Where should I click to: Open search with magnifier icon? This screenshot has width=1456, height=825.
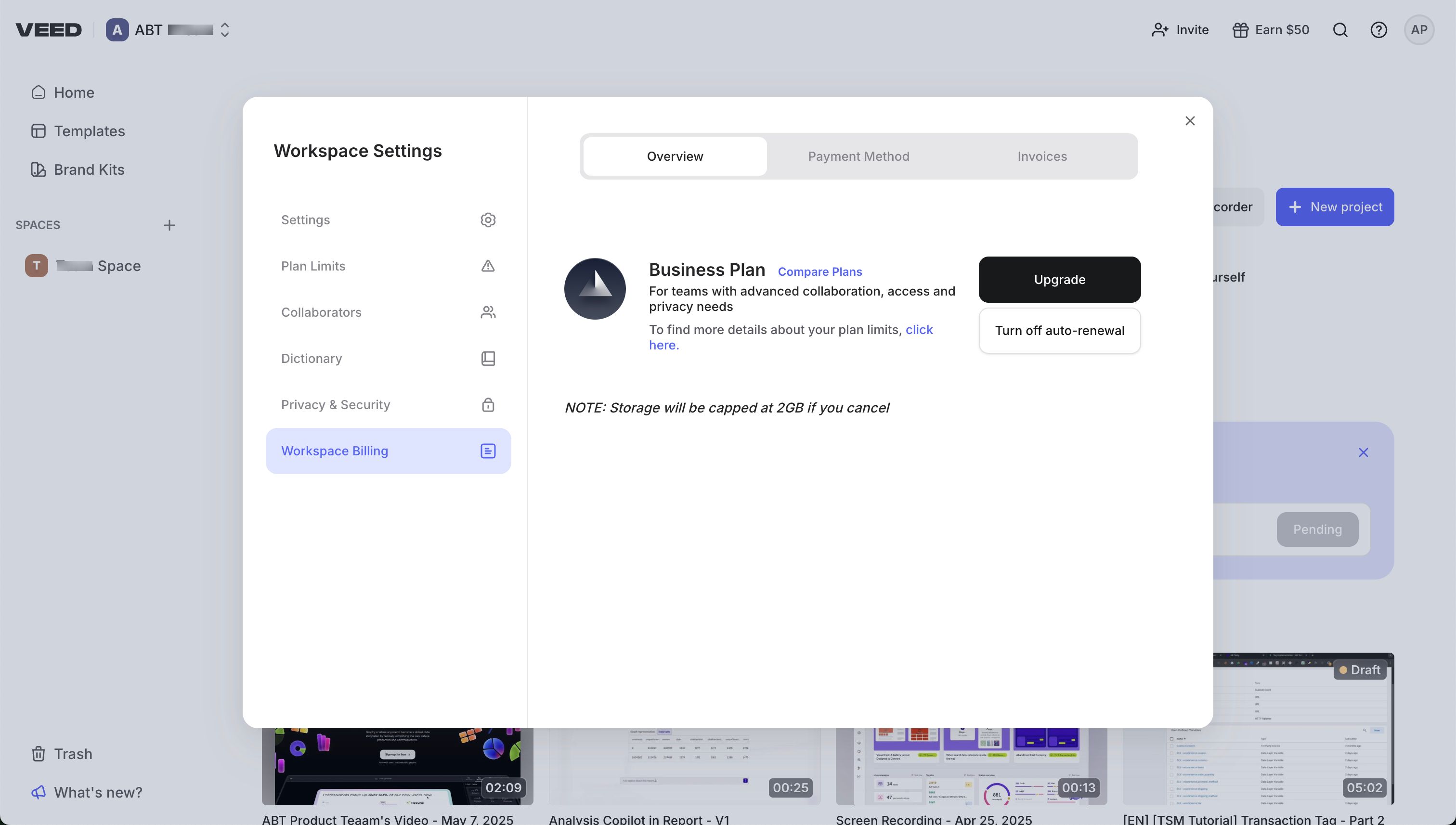[1340, 30]
